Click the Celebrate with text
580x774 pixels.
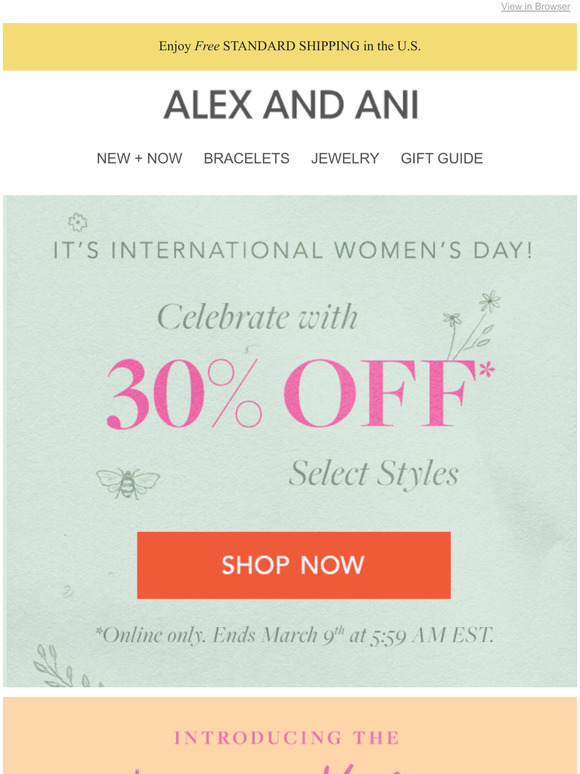[258, 317]
